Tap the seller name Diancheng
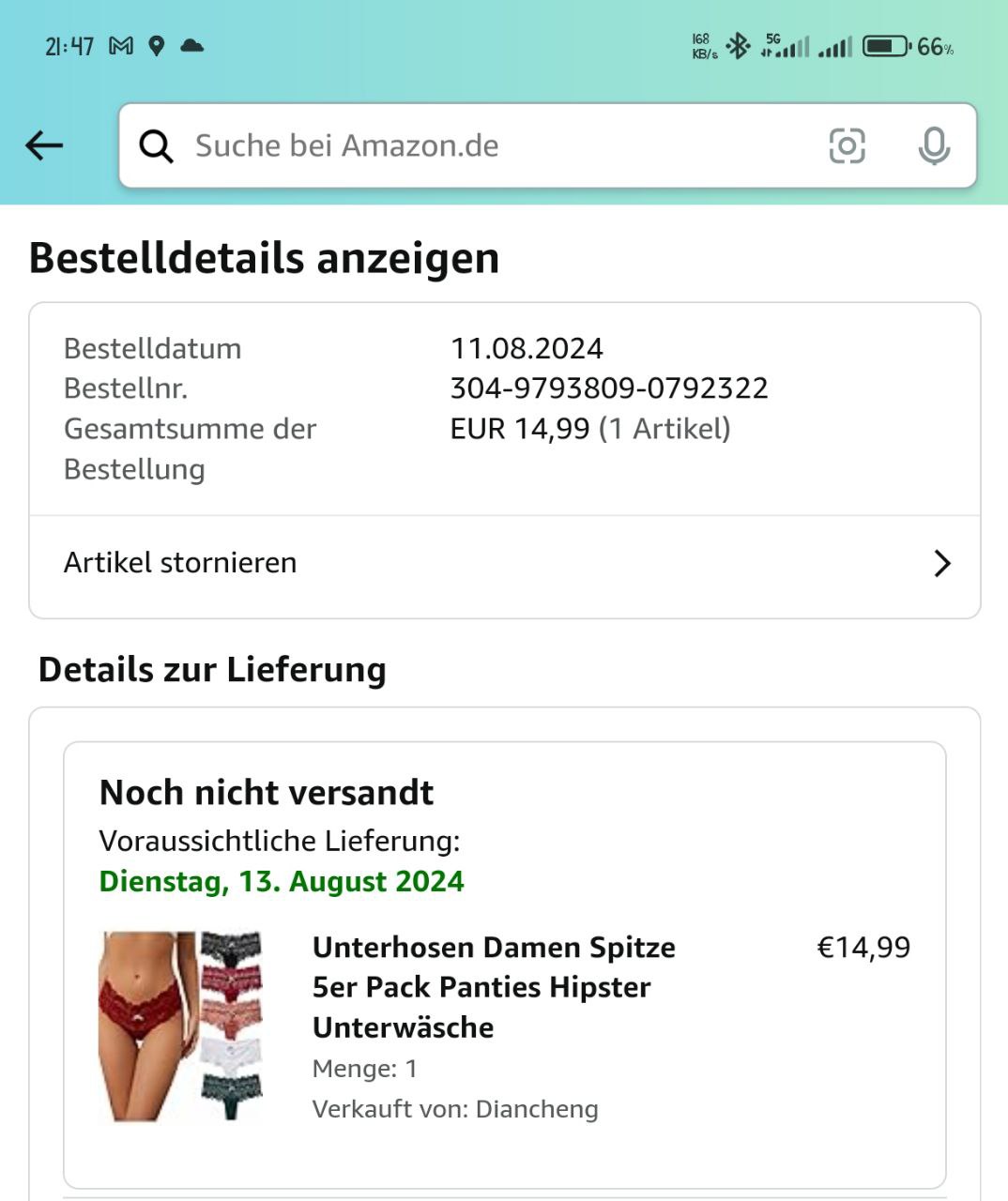Viewport: 1008px width, 1201px height. point(537,1109)
